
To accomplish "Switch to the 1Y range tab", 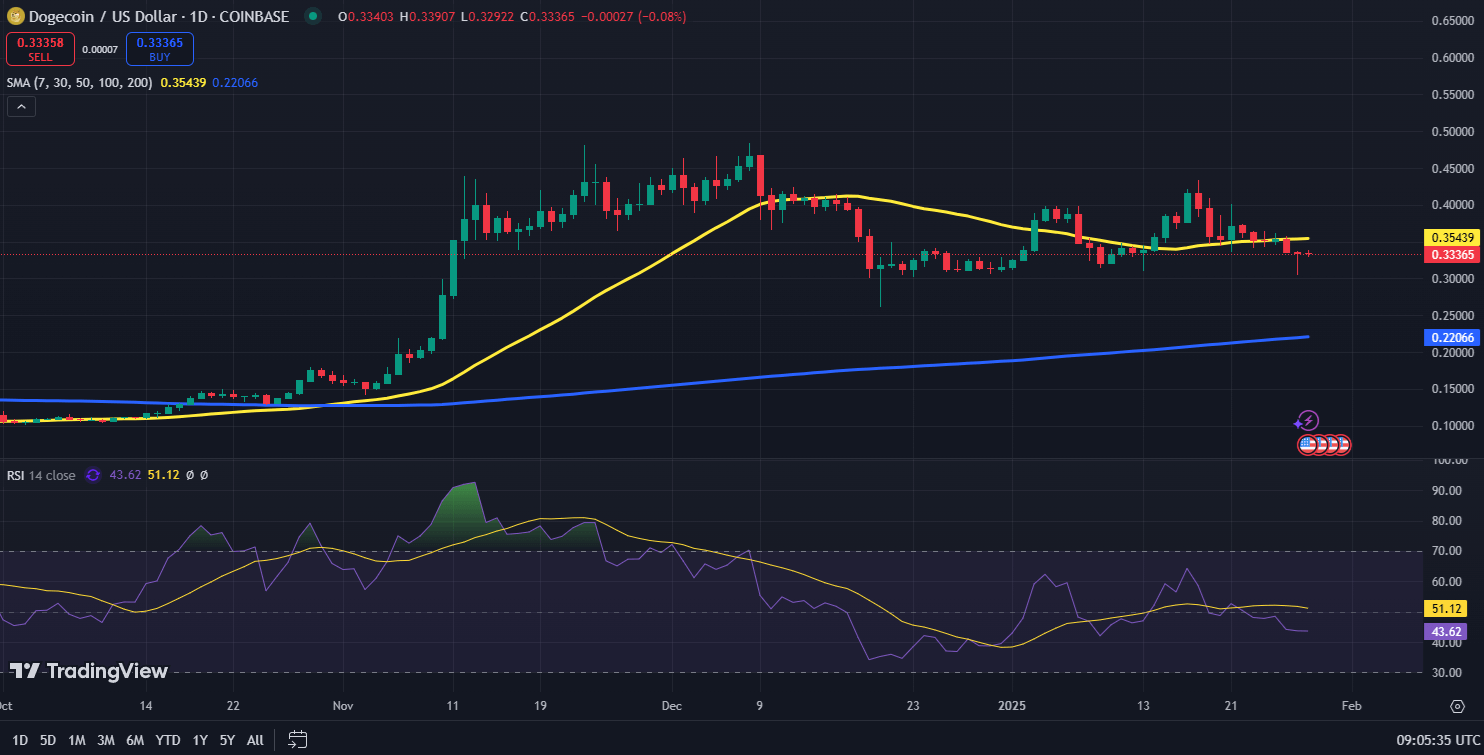I will pyautogui.click(x=200, y=740).
